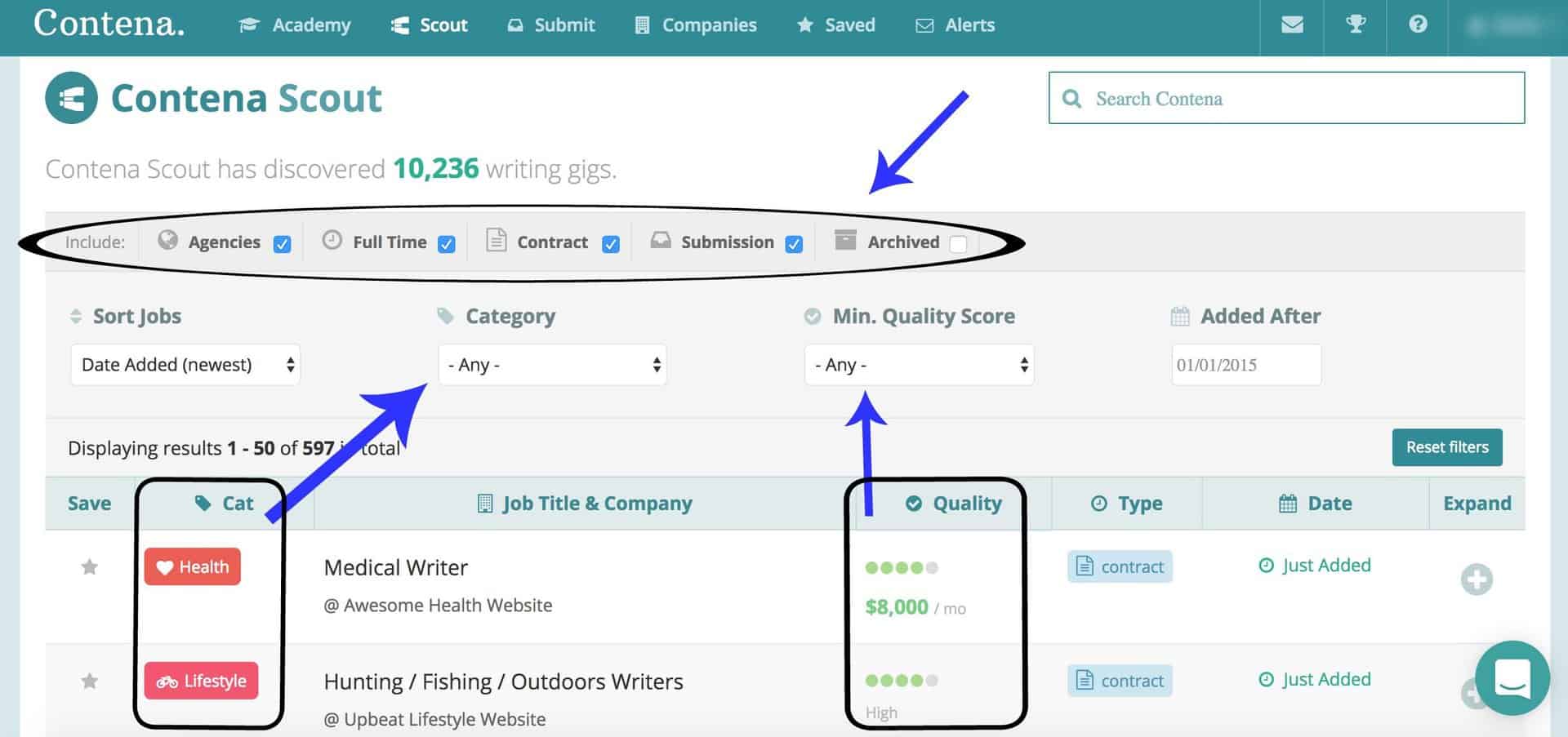This screenshot has height=737, width=1568.
Task: View Saved gigs
Action: click(836, 25)
